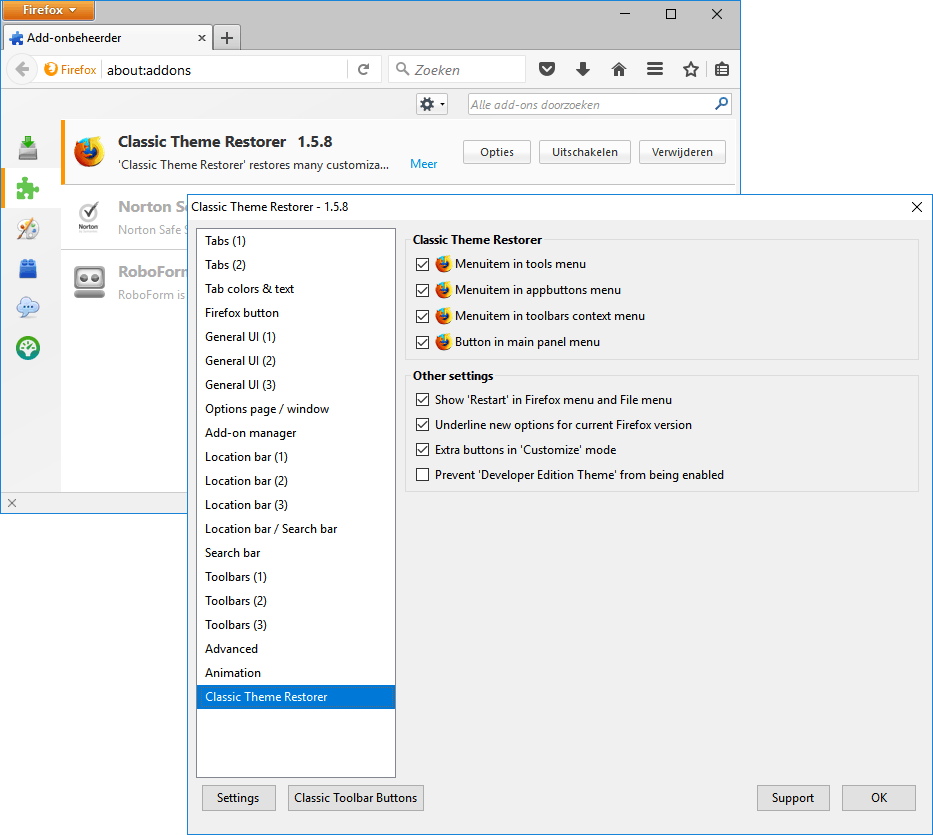The image size is (933, 835).
Task: Uncheck Button in main panel menu
Action: tap(422, 342)
